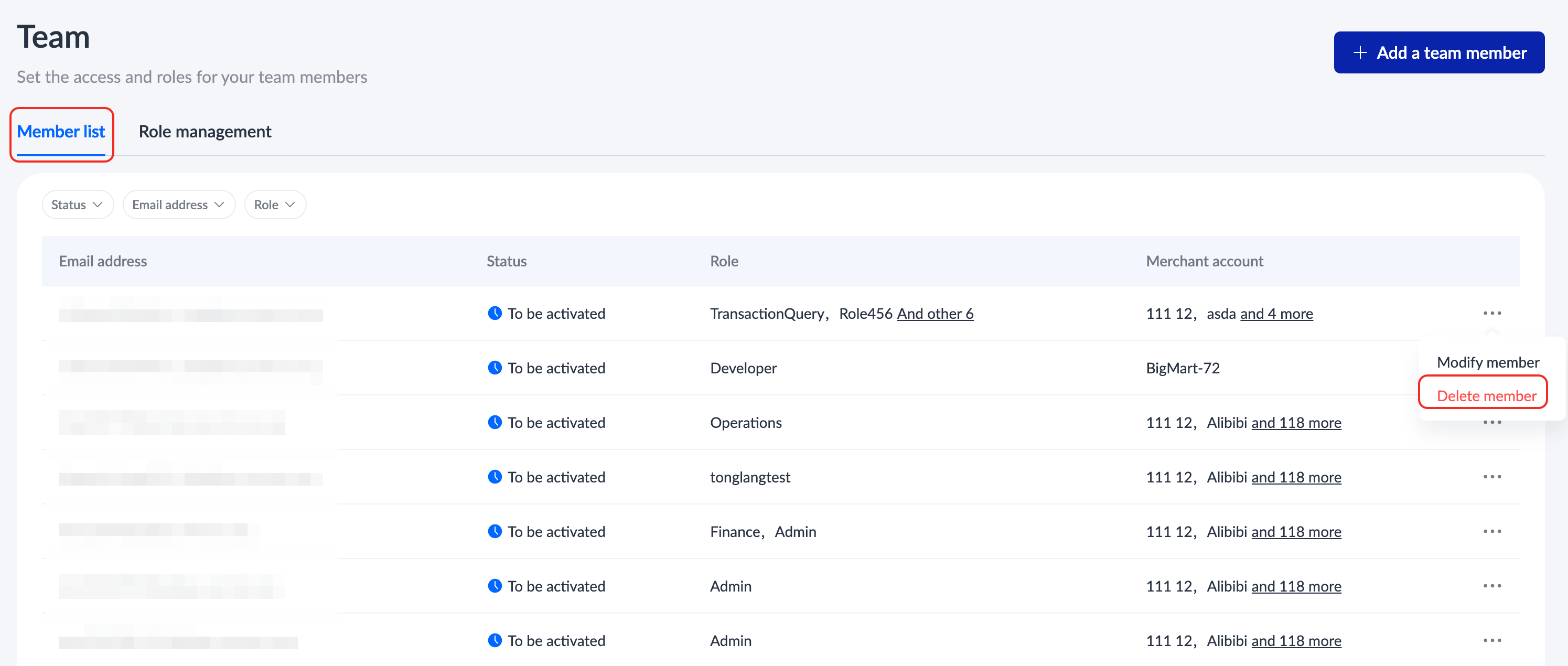Click clock status icon in Operations row
Viewport: 1568px width, 666px height.
tap(495, 422)
